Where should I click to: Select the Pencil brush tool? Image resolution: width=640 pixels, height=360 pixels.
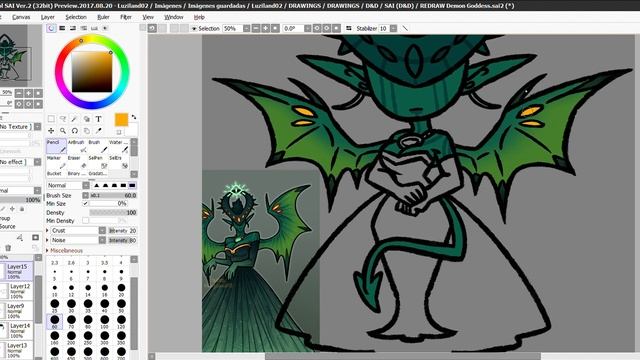[56, 146]
